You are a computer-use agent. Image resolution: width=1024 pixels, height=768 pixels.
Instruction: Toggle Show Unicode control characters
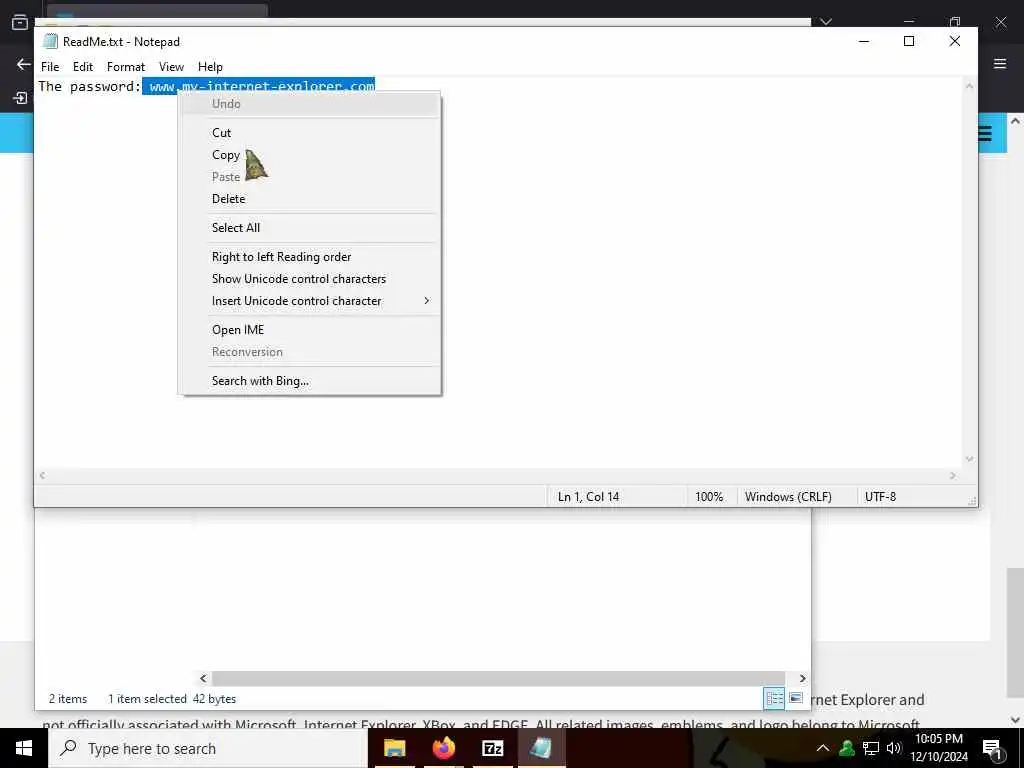coord(298,279)
